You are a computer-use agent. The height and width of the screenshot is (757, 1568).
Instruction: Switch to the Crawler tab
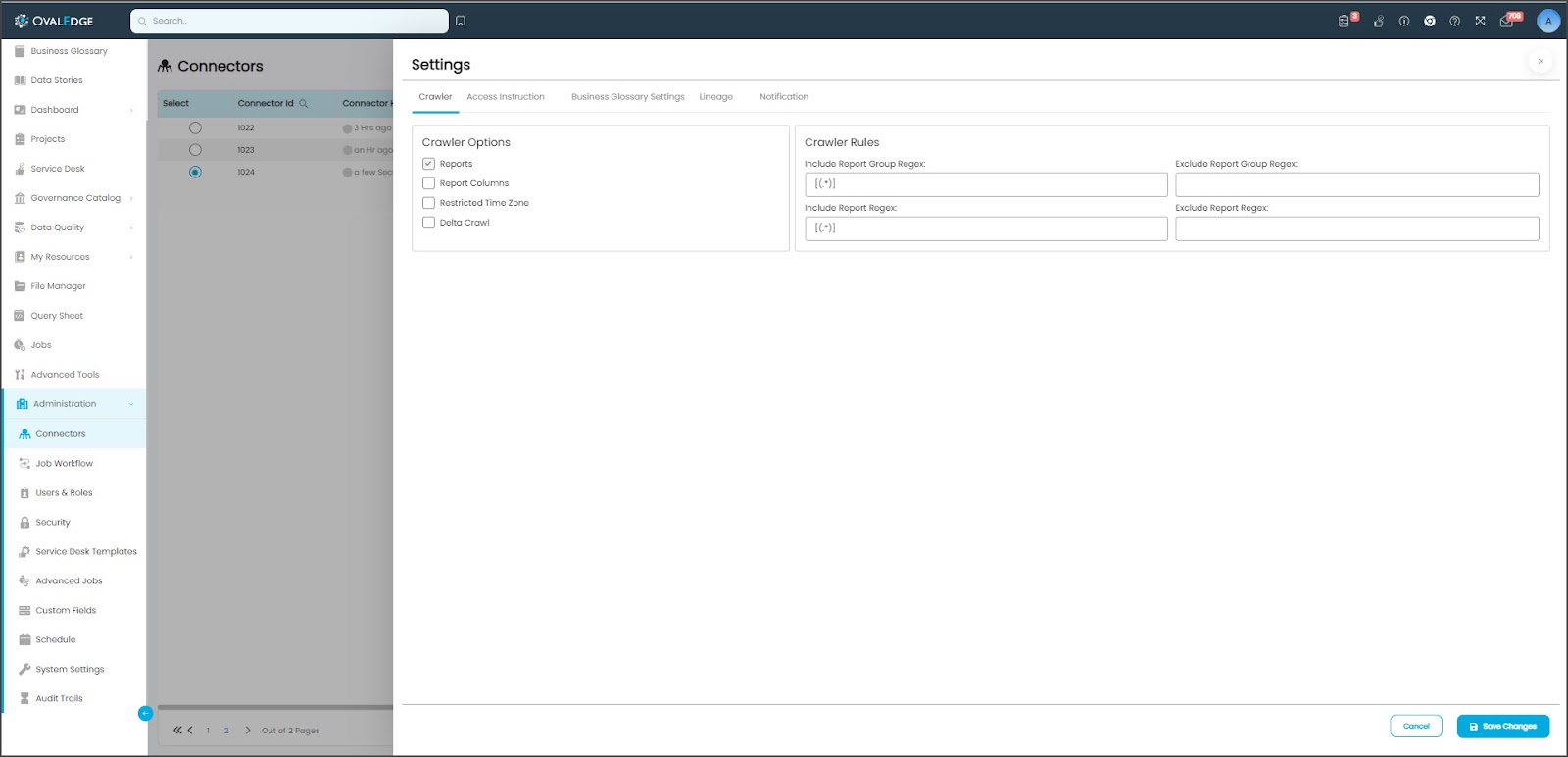tap(435, 97)
